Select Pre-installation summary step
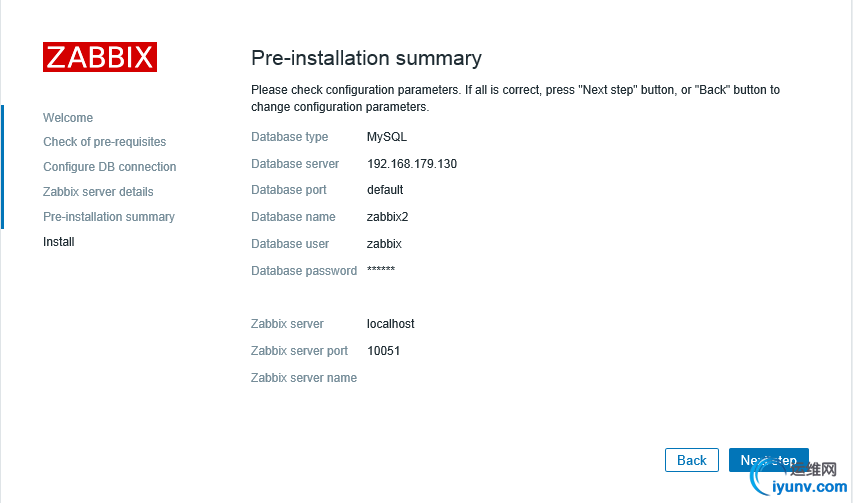This screenshot has width=853, height=503. pyautogui.click(x=109, y=217)
